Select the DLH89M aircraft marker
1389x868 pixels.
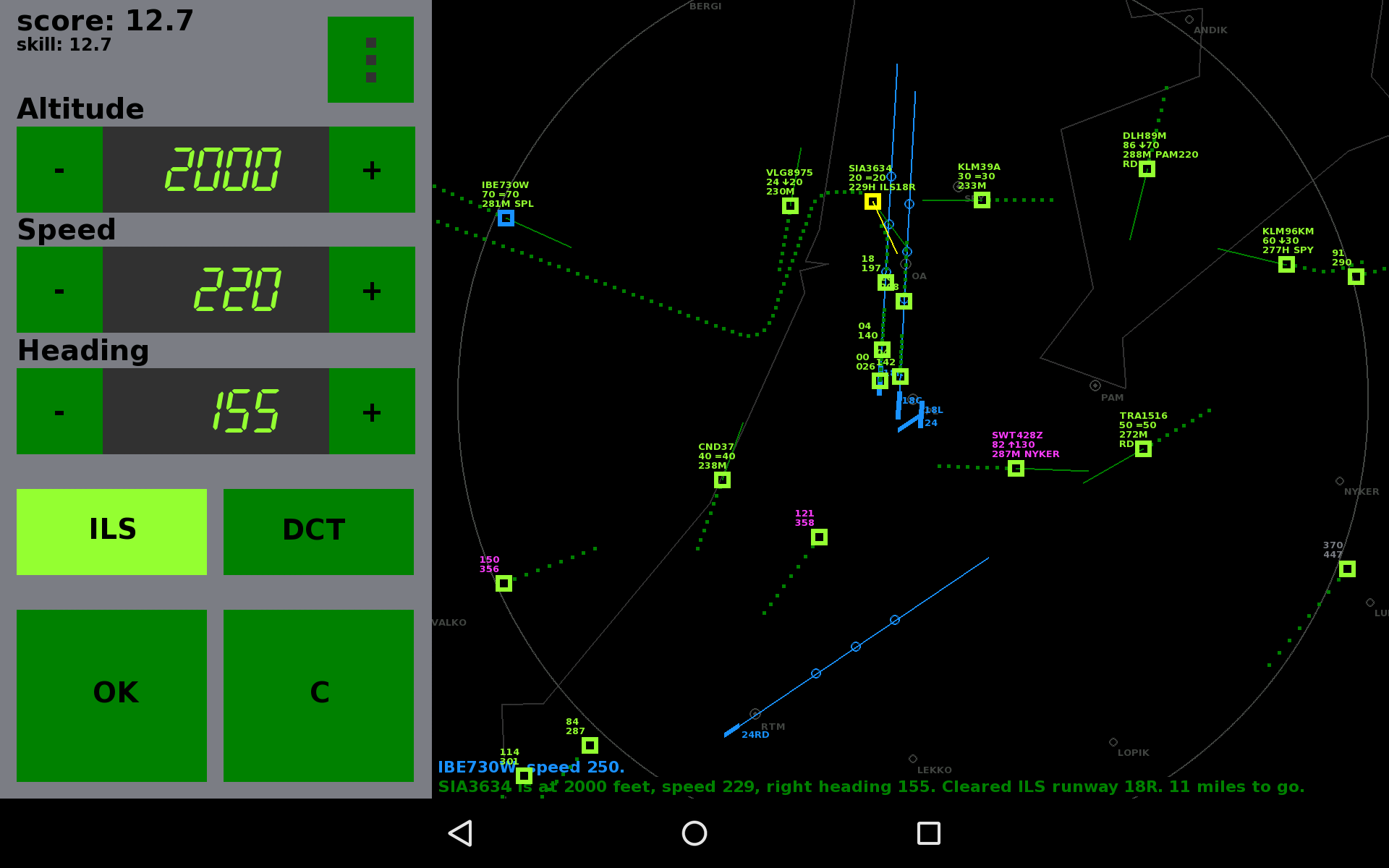1147,169
